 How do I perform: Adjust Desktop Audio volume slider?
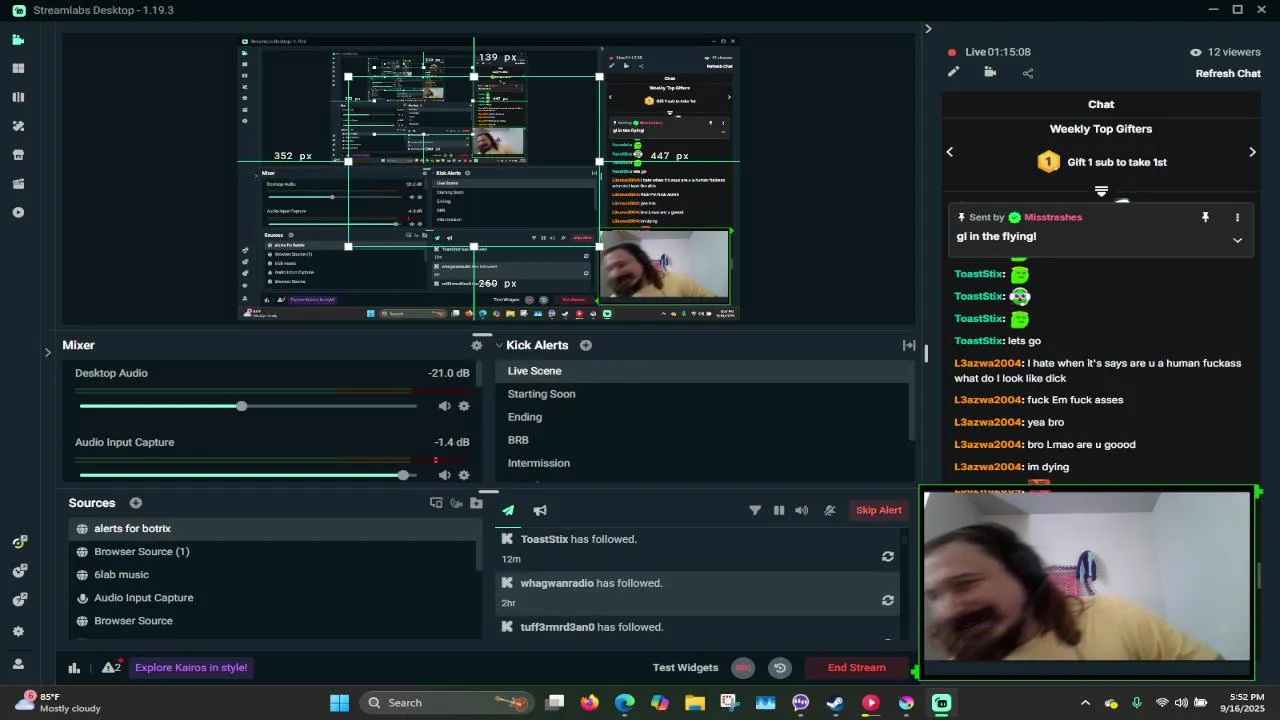pyautogui.click(x=248, y=406)
